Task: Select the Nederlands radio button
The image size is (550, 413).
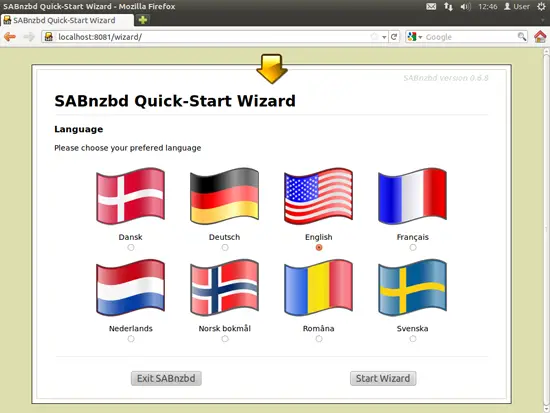Action: click(x=131, y=339)
